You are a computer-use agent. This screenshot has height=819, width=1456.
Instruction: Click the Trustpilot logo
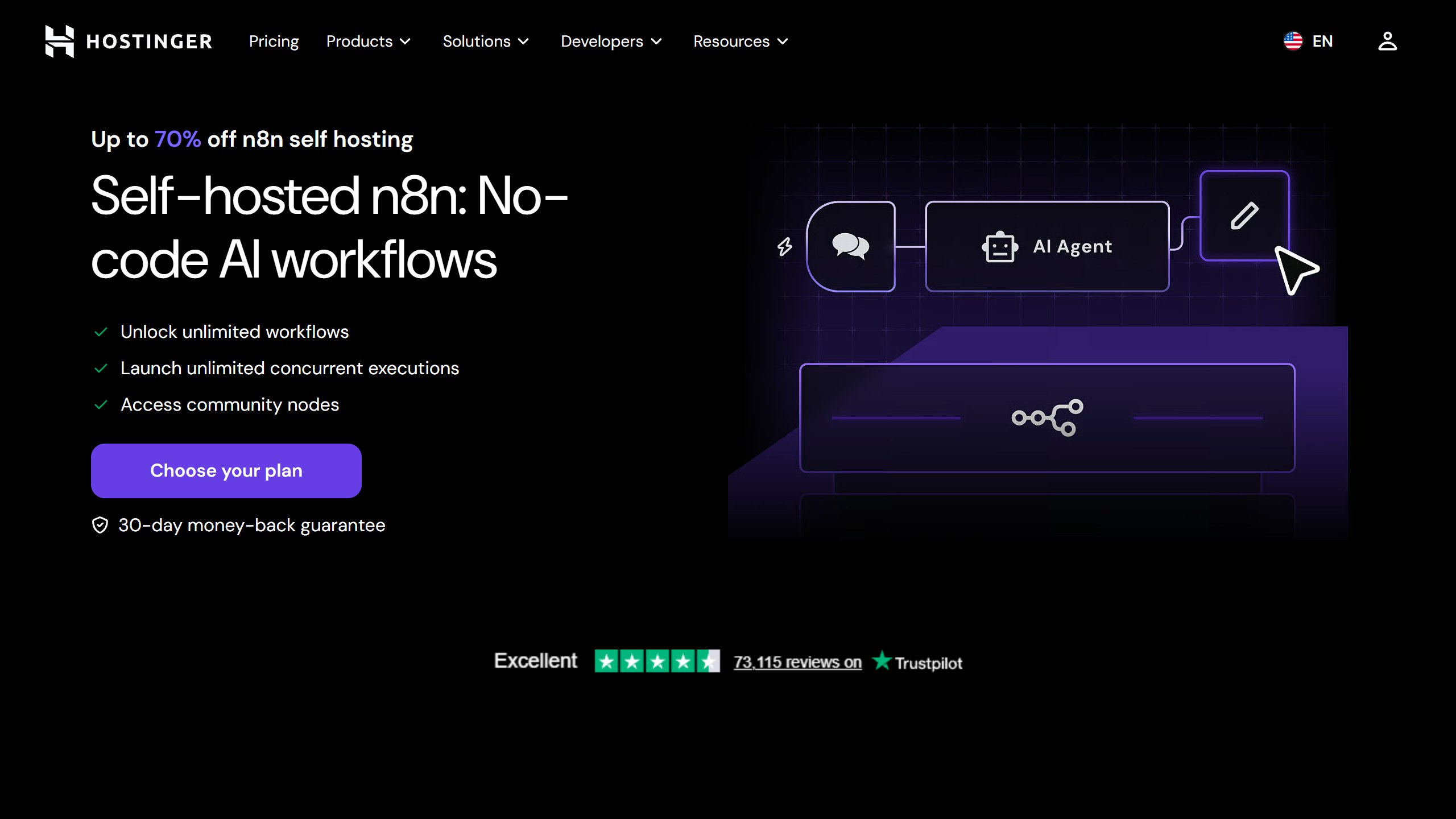click(x=917, y=661)
